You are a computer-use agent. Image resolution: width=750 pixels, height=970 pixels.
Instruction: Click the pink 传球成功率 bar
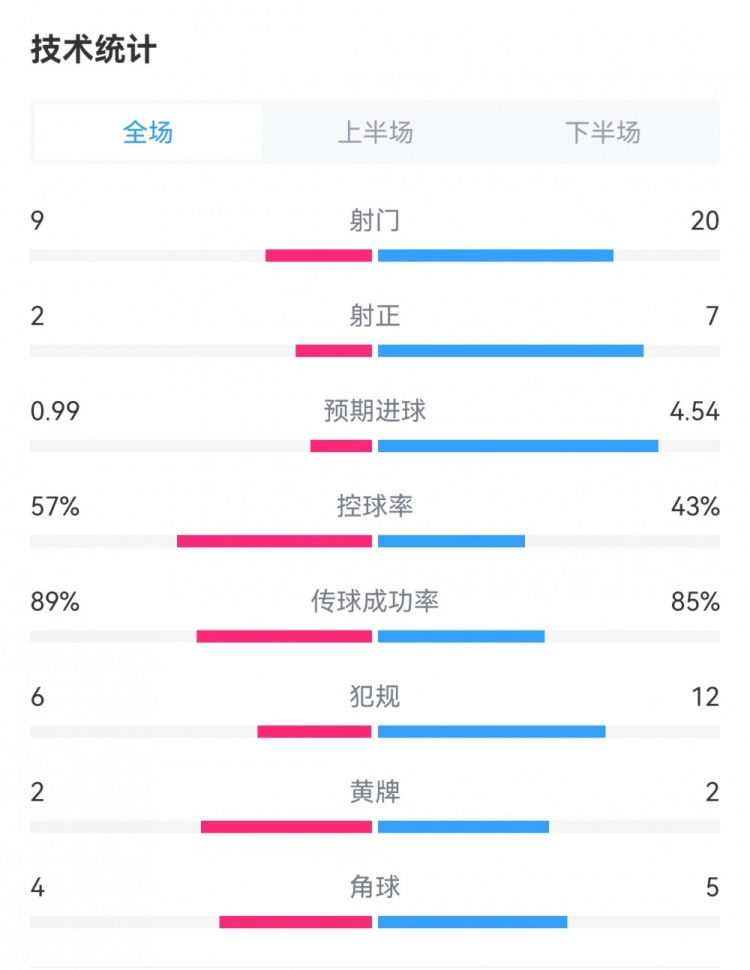point(284,636)
